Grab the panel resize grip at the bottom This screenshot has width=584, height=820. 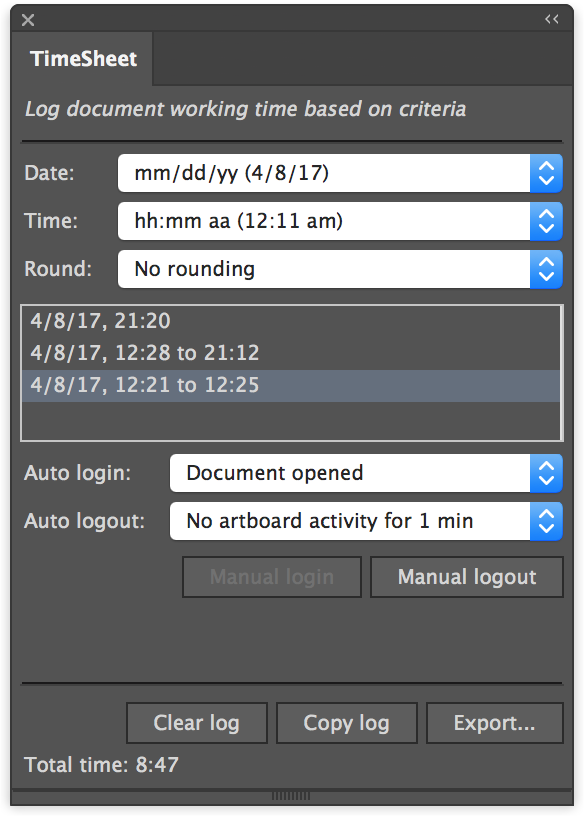point(291,796)
